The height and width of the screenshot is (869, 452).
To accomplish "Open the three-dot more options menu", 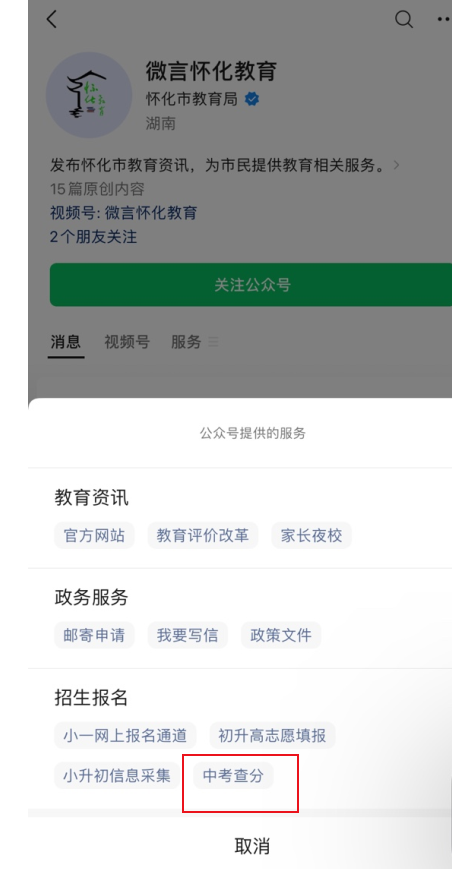I will tap(445, 19).
